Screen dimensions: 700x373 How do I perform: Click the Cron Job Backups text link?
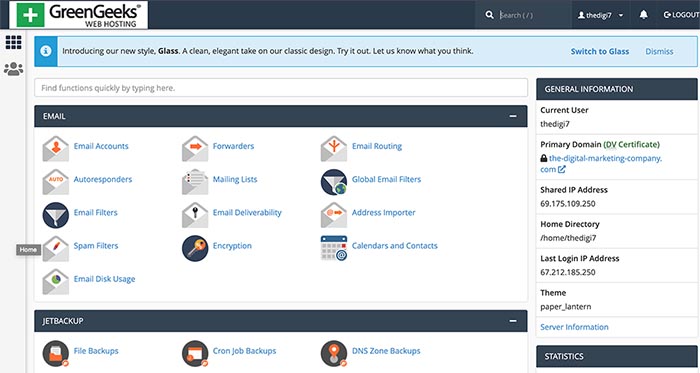click(244, 351)
